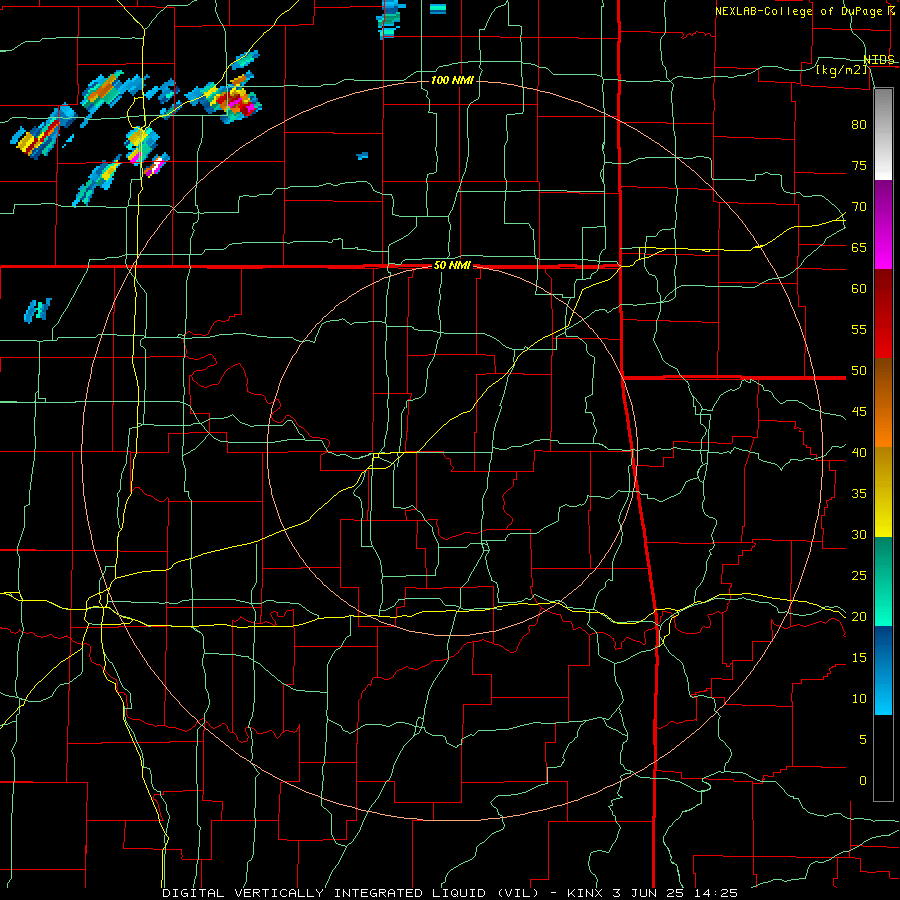Image resolution: width=900 pixels, height=900 pixels.
Task: Click the lone cyan echo near the left edge
Action: (x=38, y=310)
